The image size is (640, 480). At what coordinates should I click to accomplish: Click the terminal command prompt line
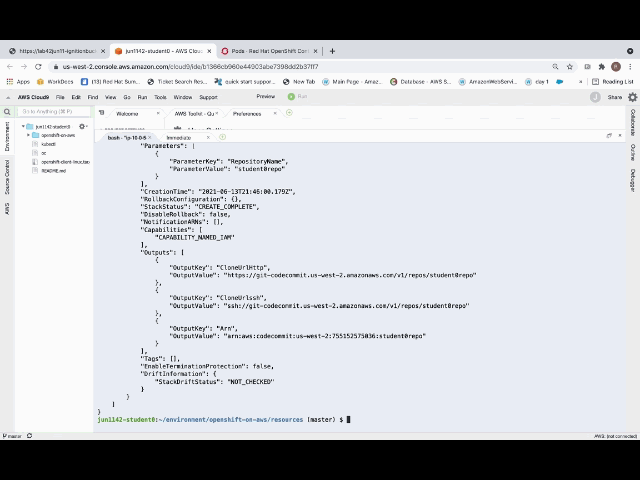pyautogui.click(x=224, y=420)
